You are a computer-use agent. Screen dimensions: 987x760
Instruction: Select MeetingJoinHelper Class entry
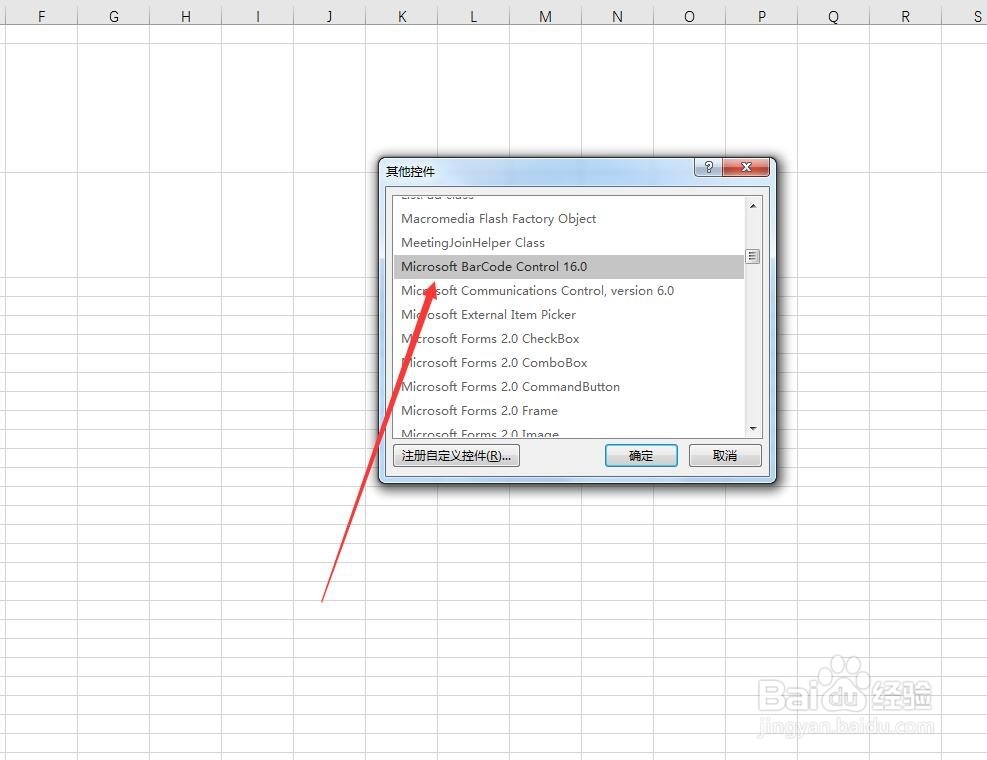coord(568,242)
